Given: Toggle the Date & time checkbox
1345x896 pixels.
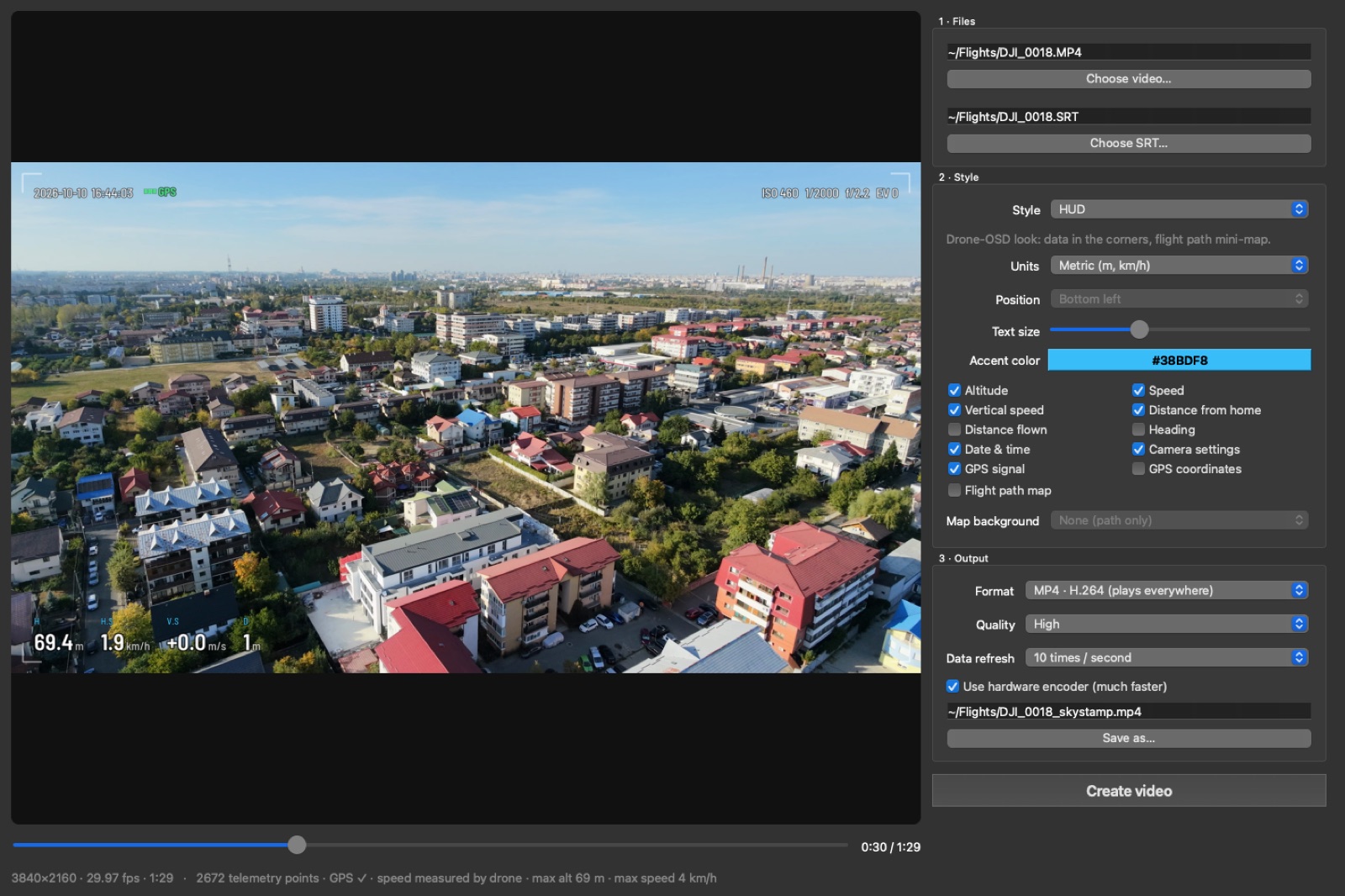Looking at the screenshot, I should pyautogui.click(x=954, y=450).
